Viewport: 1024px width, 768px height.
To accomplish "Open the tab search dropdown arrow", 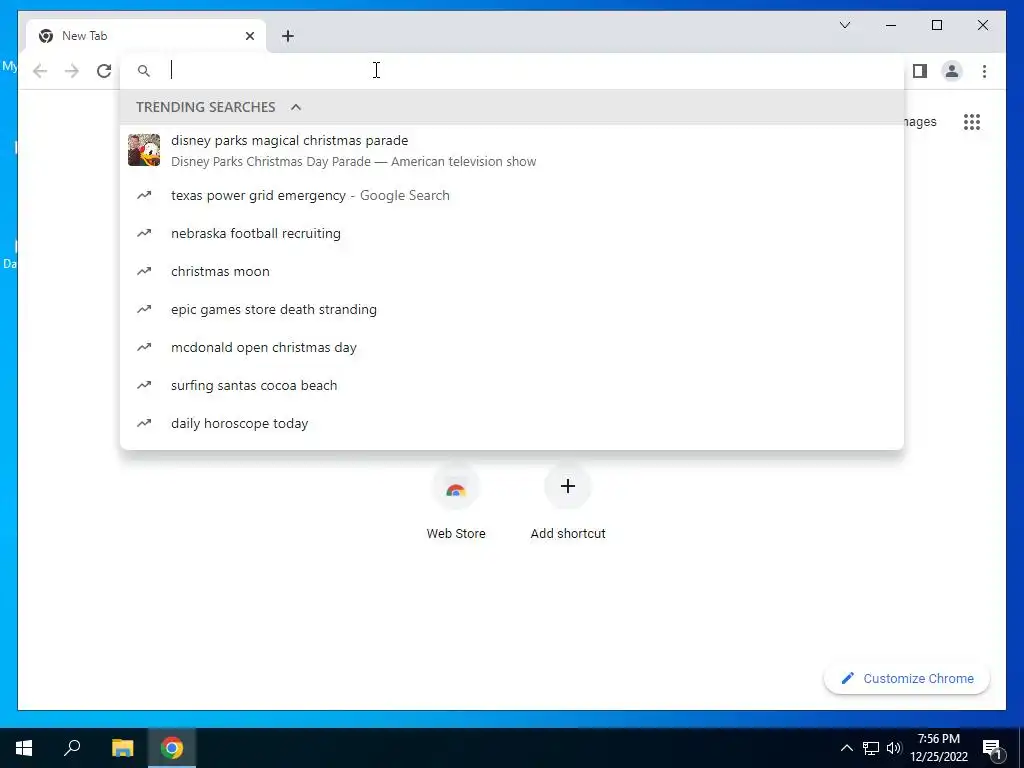I will pyautogui.click(x=844, y=25).
